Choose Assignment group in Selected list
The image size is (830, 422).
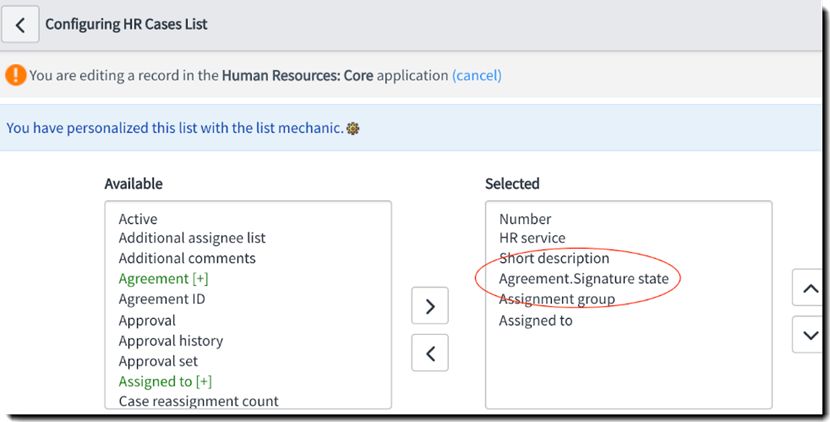[x=557, y=299]
